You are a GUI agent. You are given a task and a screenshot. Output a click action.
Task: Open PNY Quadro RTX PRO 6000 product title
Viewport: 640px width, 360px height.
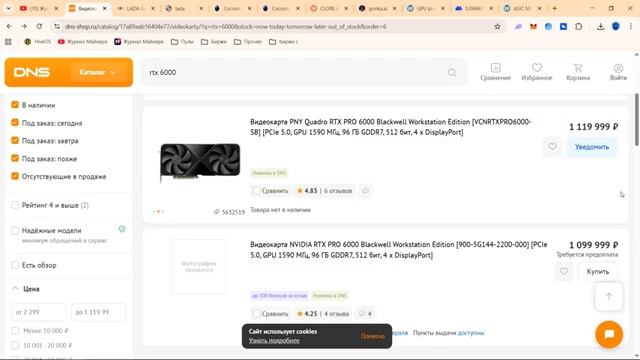(x=391, y=127)
